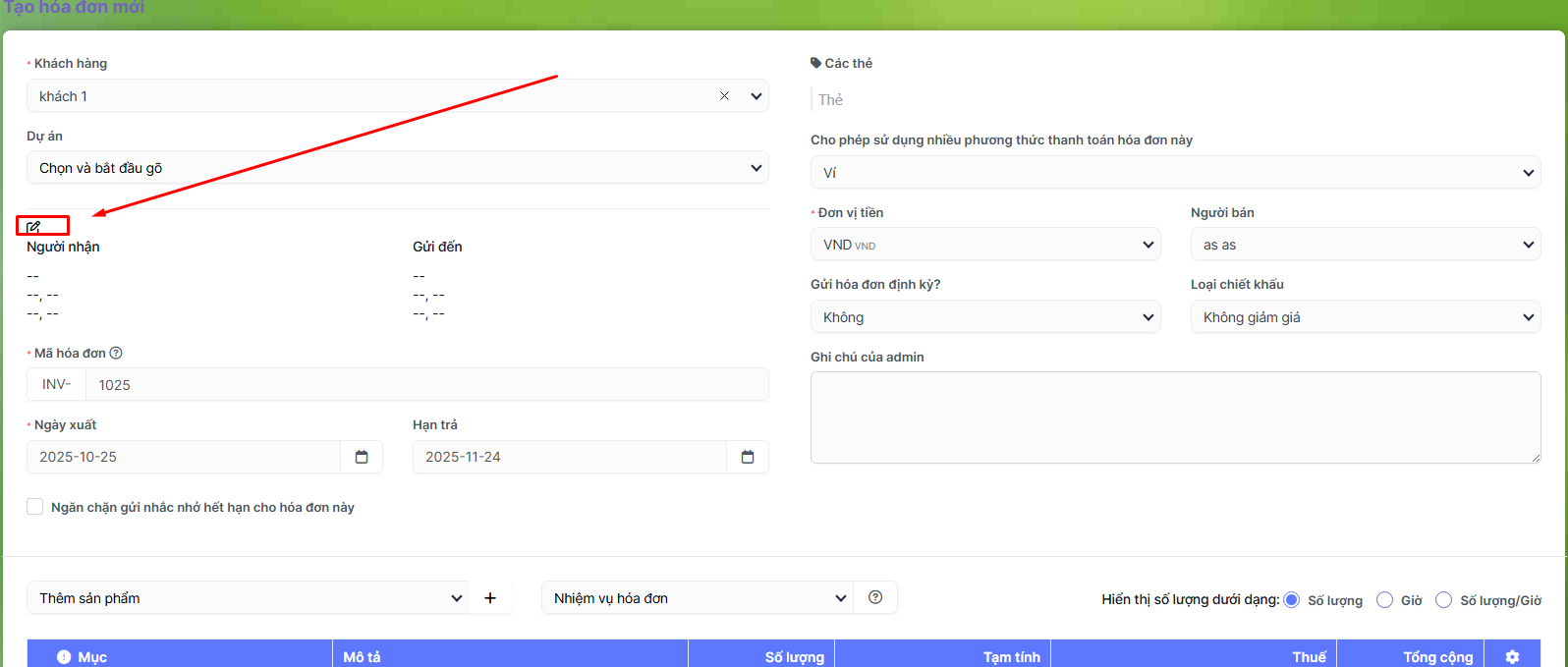1568x667 pixels.
Task: Click the info icon in Mục column header
Action: [x=64, y=657]
